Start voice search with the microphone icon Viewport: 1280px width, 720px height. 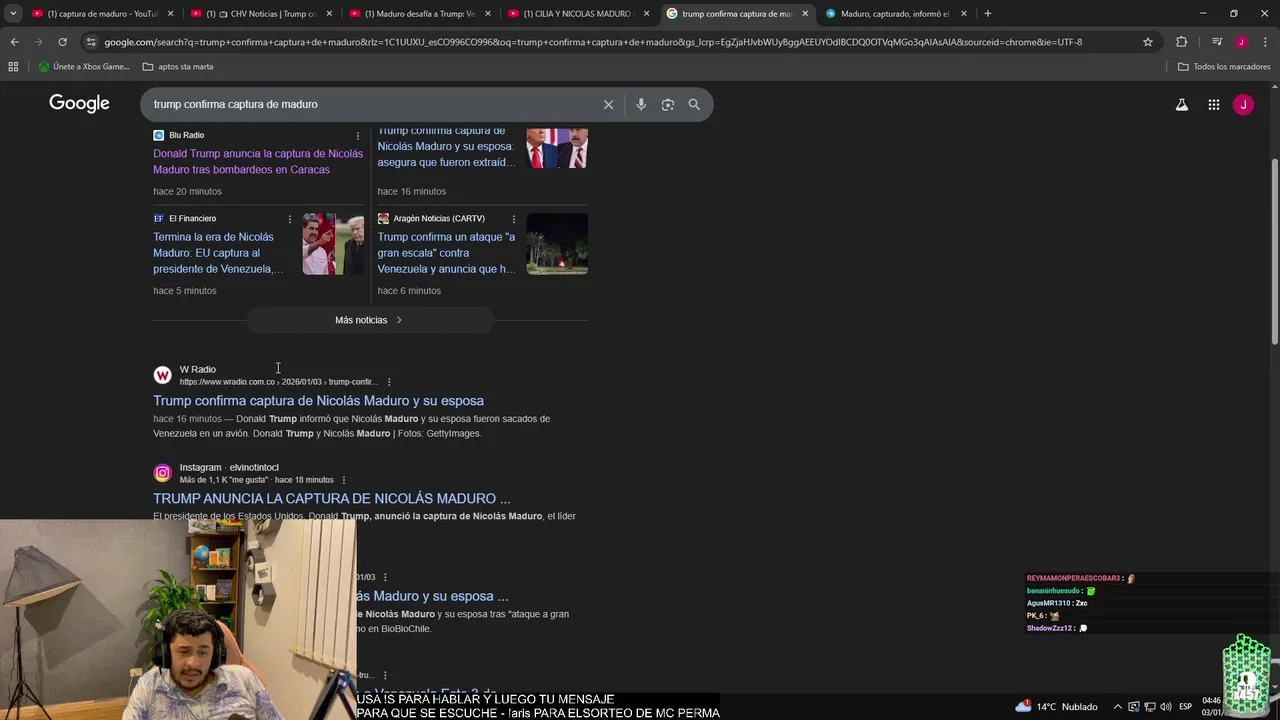[x=641, y=104]
